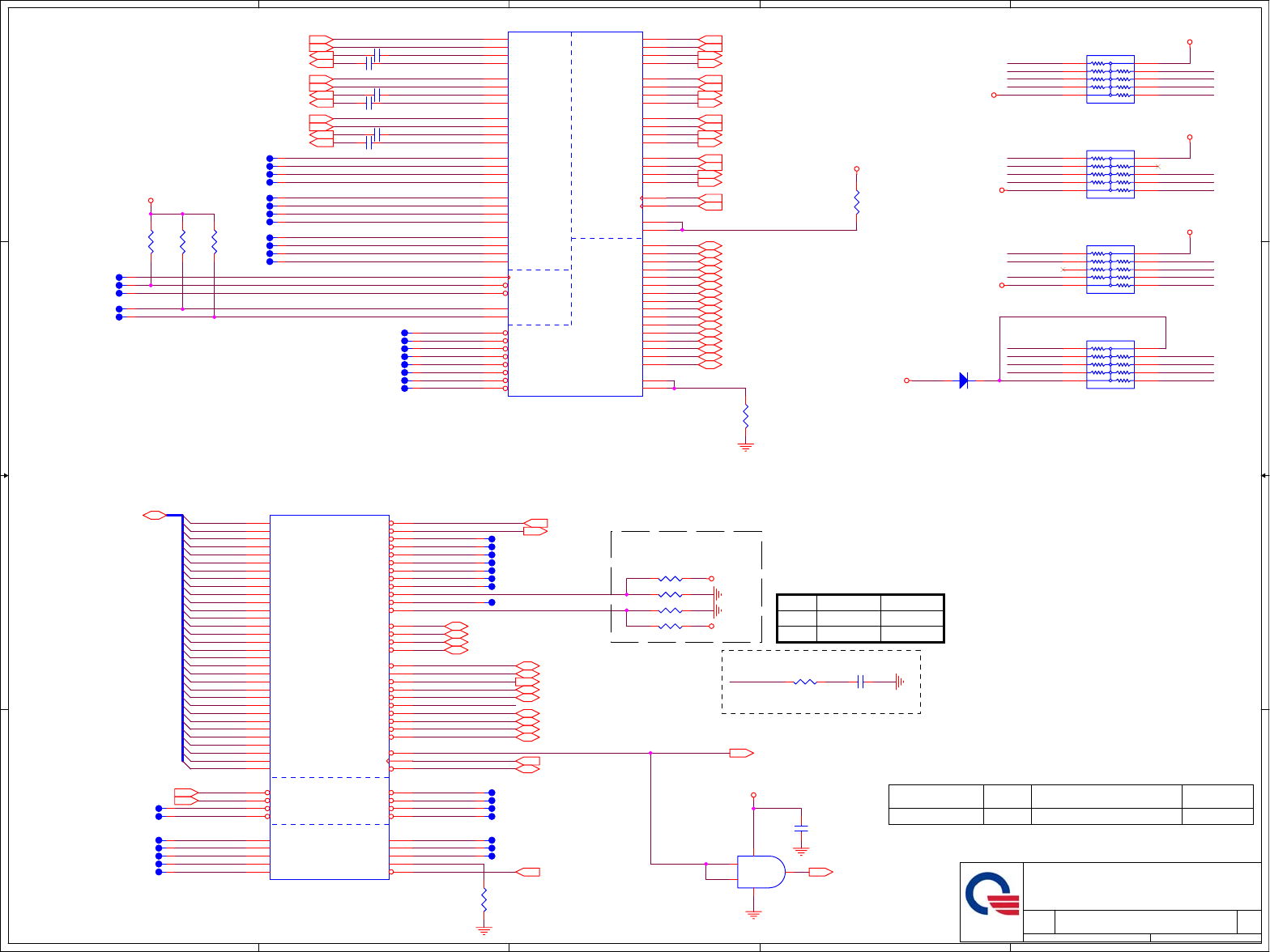This screenshot has height=952, width=1270.
Task: Select top resistor in large dashed box
Action: (671, 579)
